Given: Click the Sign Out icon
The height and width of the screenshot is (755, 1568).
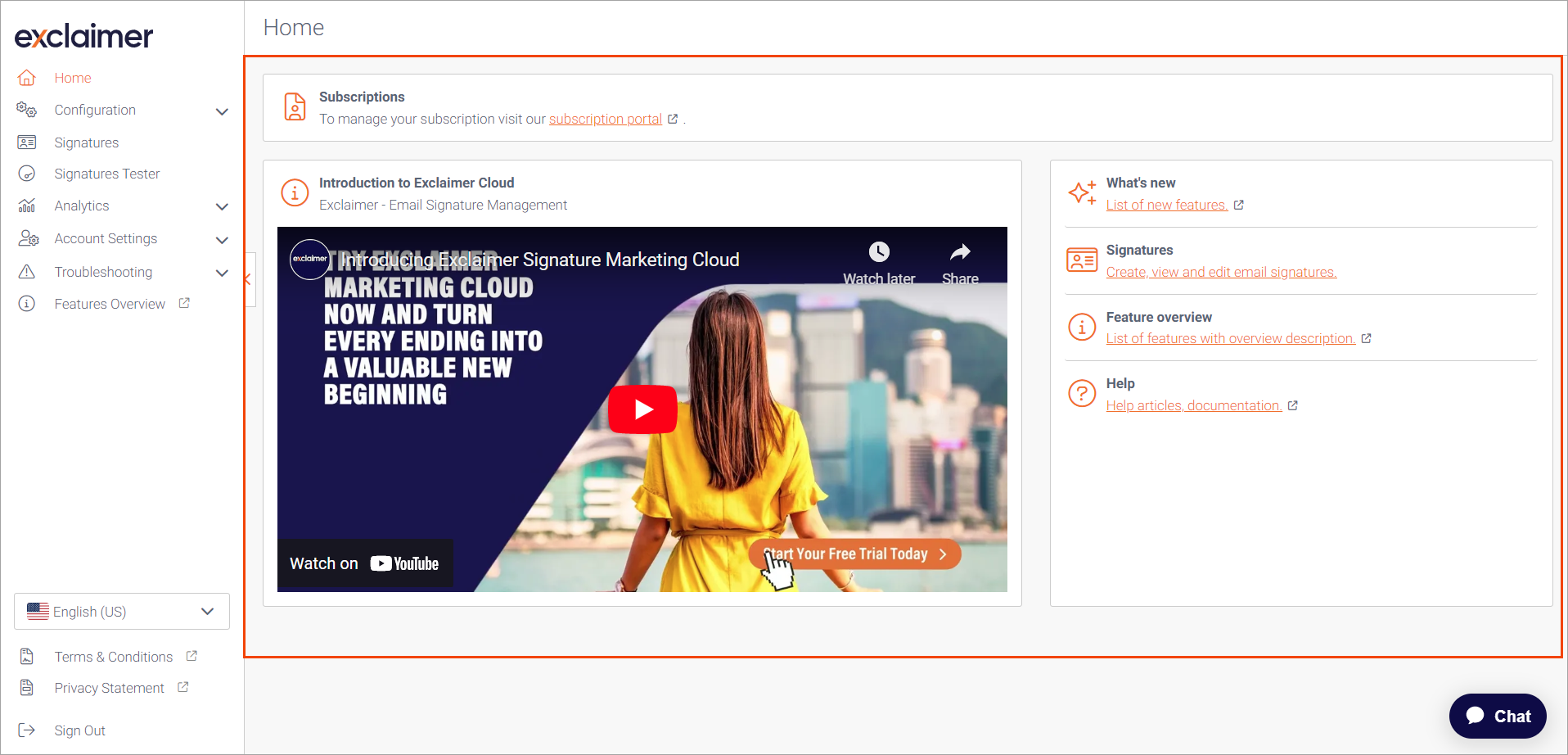Looking at the screenshot, I should click(27, 730).
